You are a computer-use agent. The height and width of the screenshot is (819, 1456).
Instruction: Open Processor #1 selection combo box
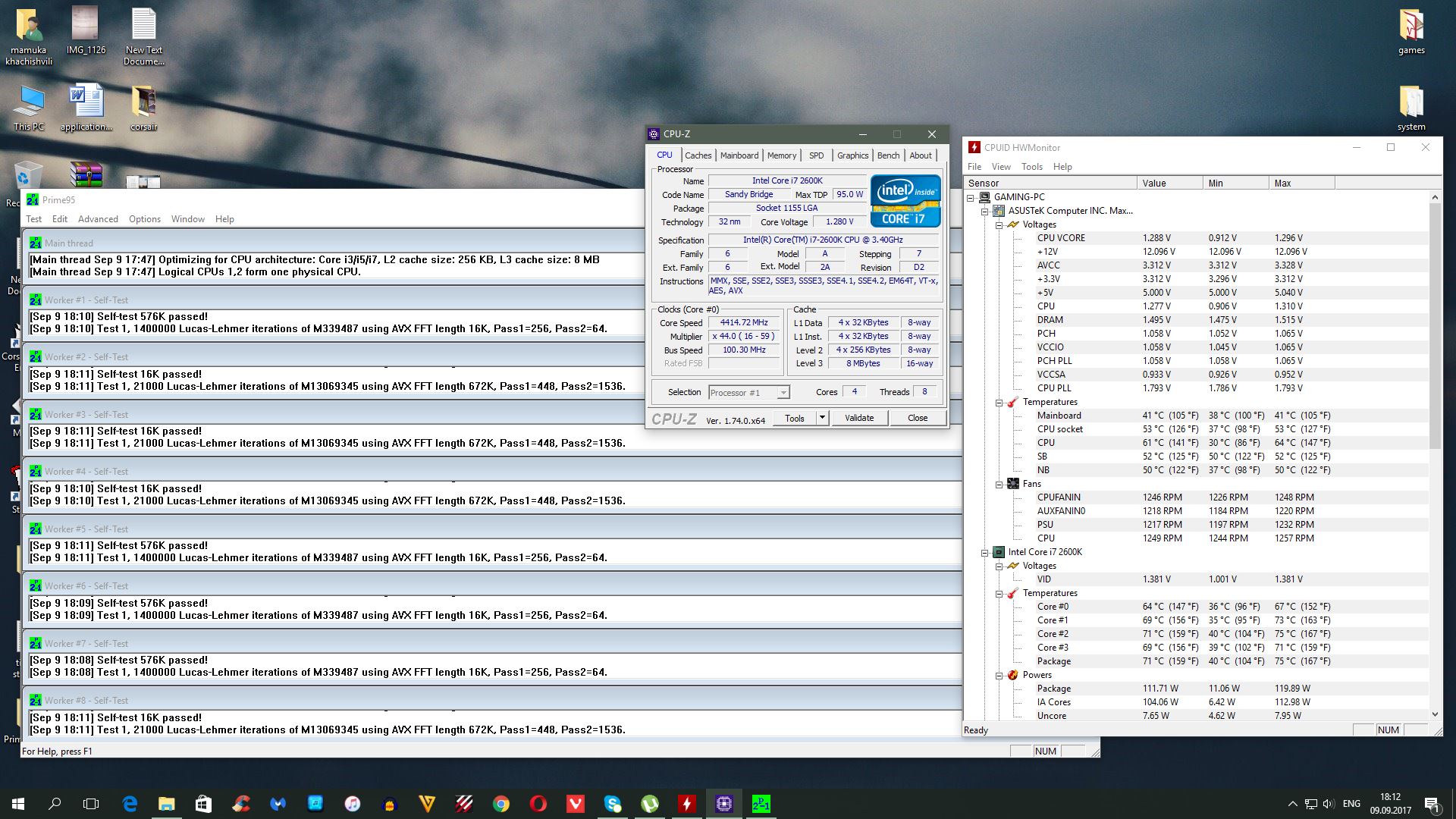click(x=749, y=392)
